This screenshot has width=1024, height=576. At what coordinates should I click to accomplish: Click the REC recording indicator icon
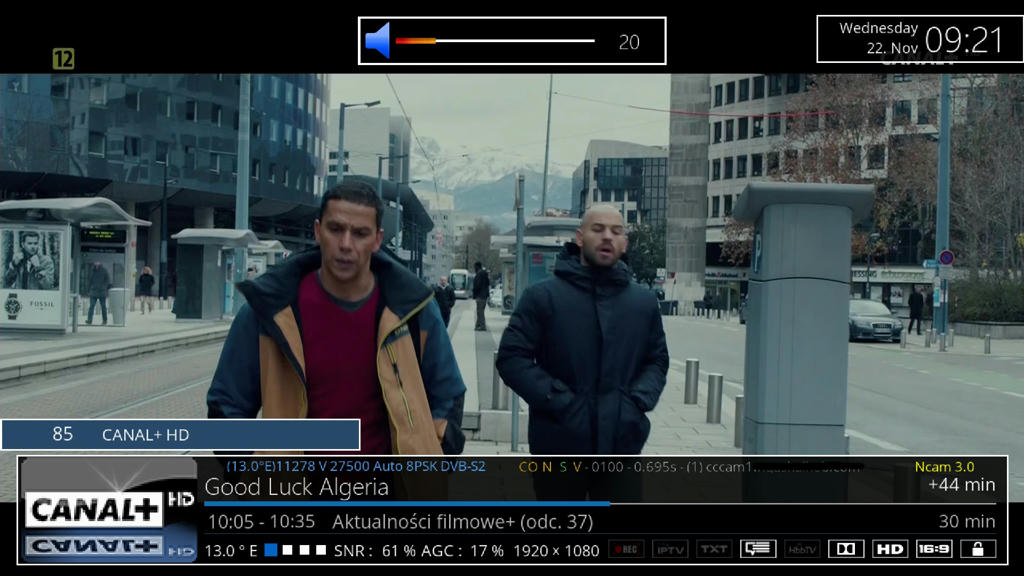(626, 549)
